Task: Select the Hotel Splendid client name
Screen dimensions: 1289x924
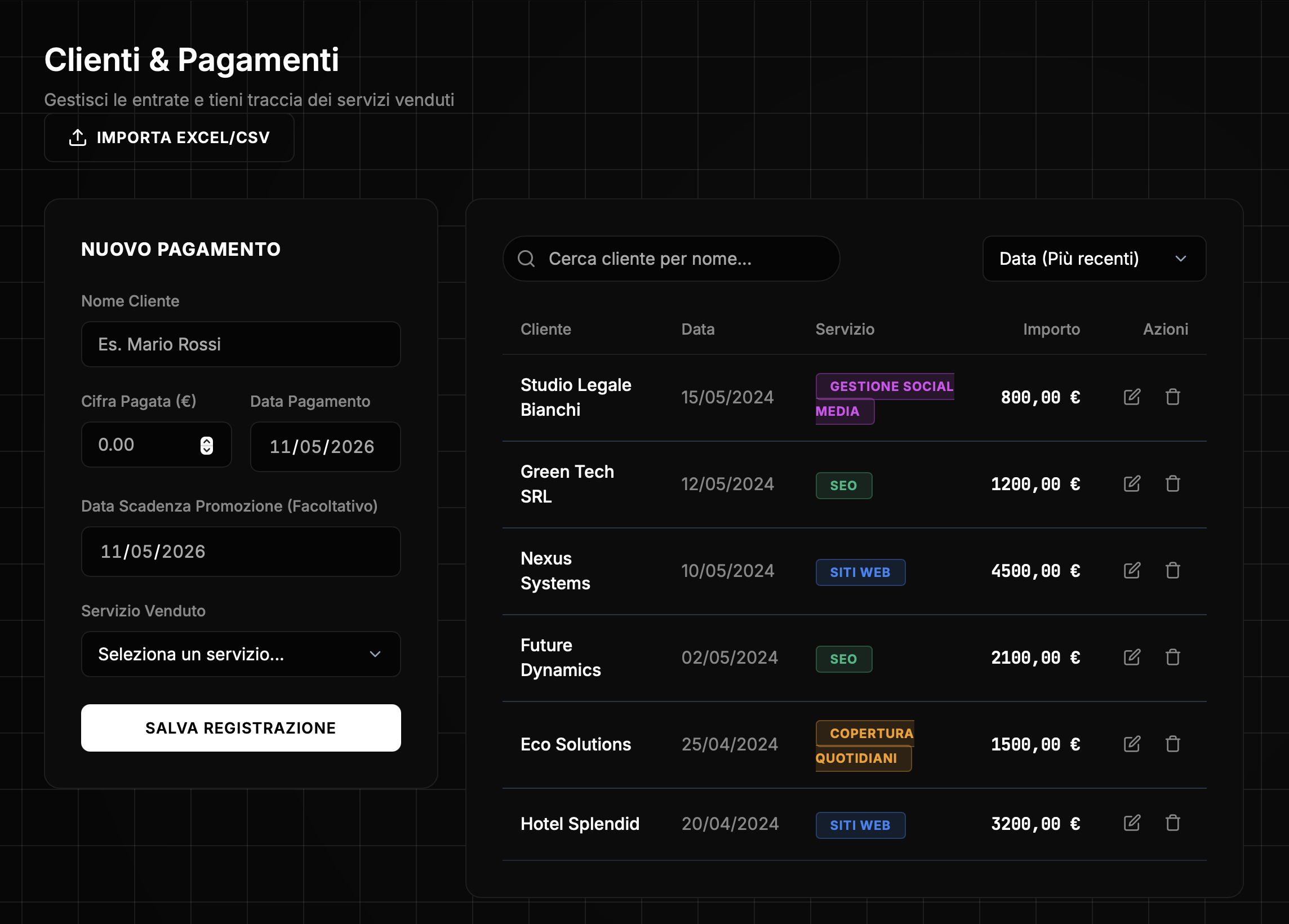Action: tap(580, 823)
